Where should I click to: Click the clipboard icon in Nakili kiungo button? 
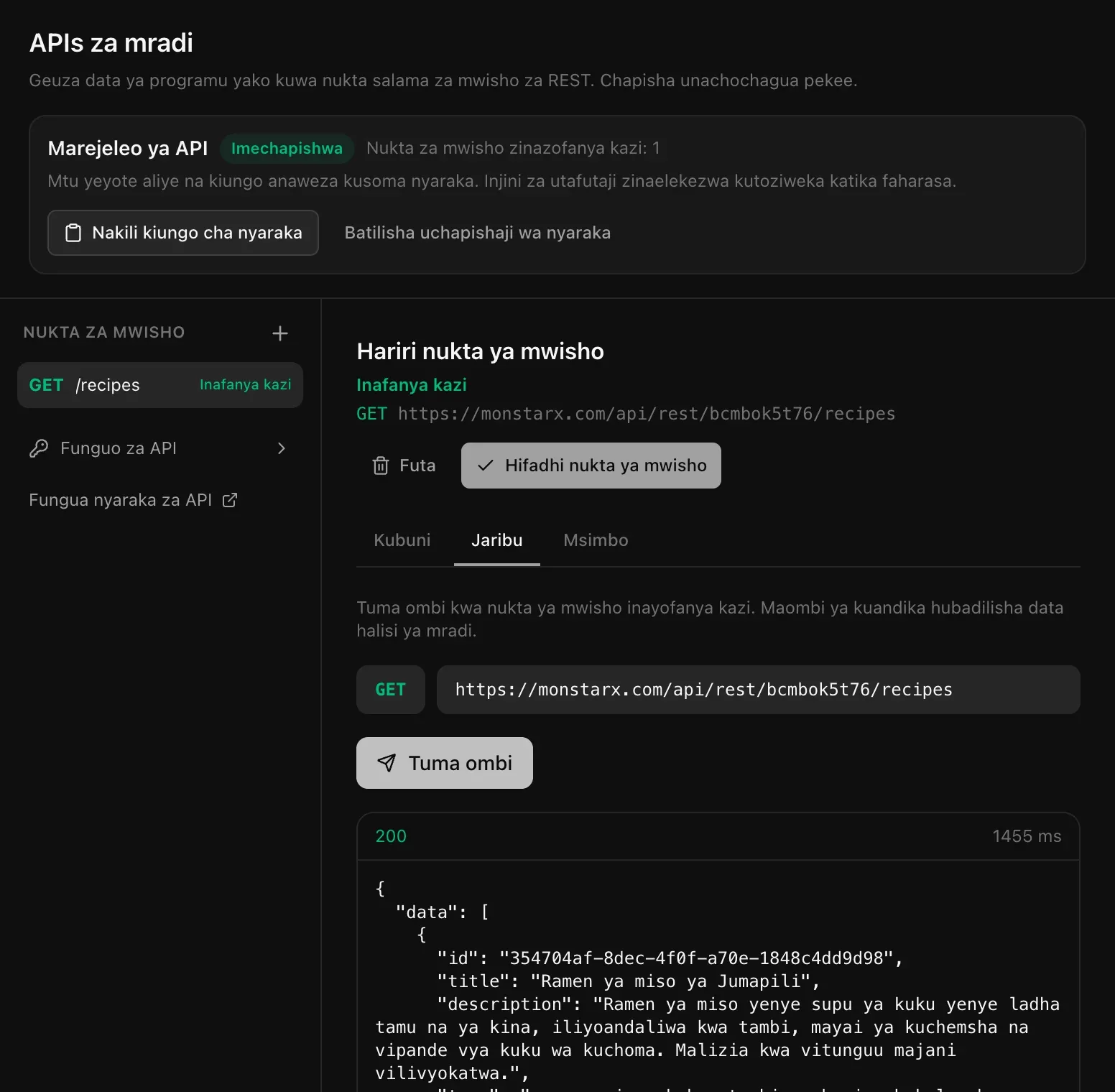click(x=73, y=233)
